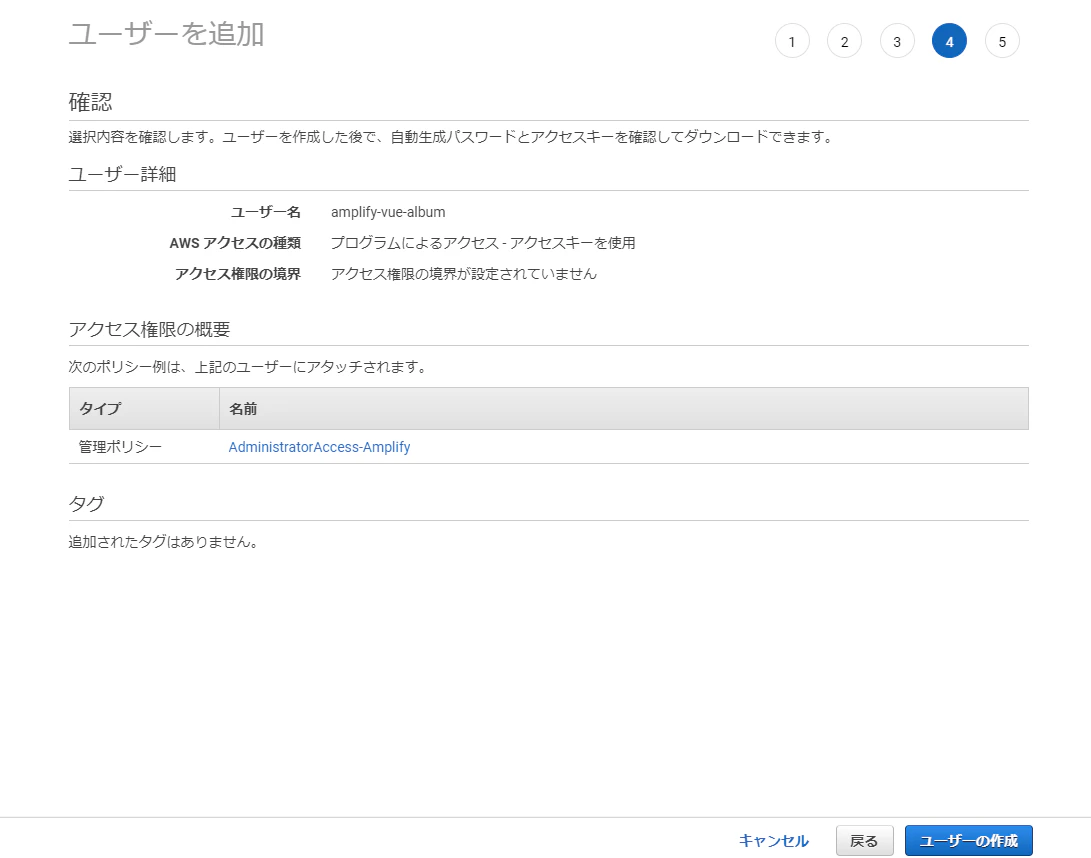Click the タグ section heading
This screenshot has width=1091, height=858.
pyautogui.click(x=86, y=503)
